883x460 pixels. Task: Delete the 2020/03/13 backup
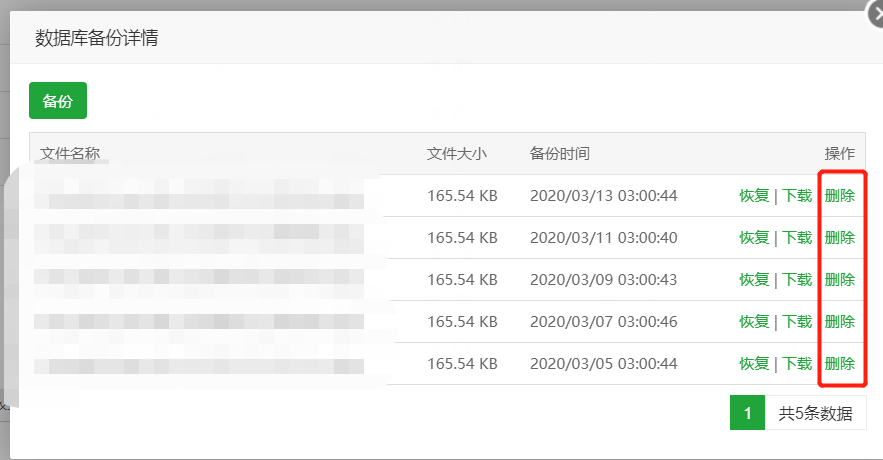click(x=840, y=196)
